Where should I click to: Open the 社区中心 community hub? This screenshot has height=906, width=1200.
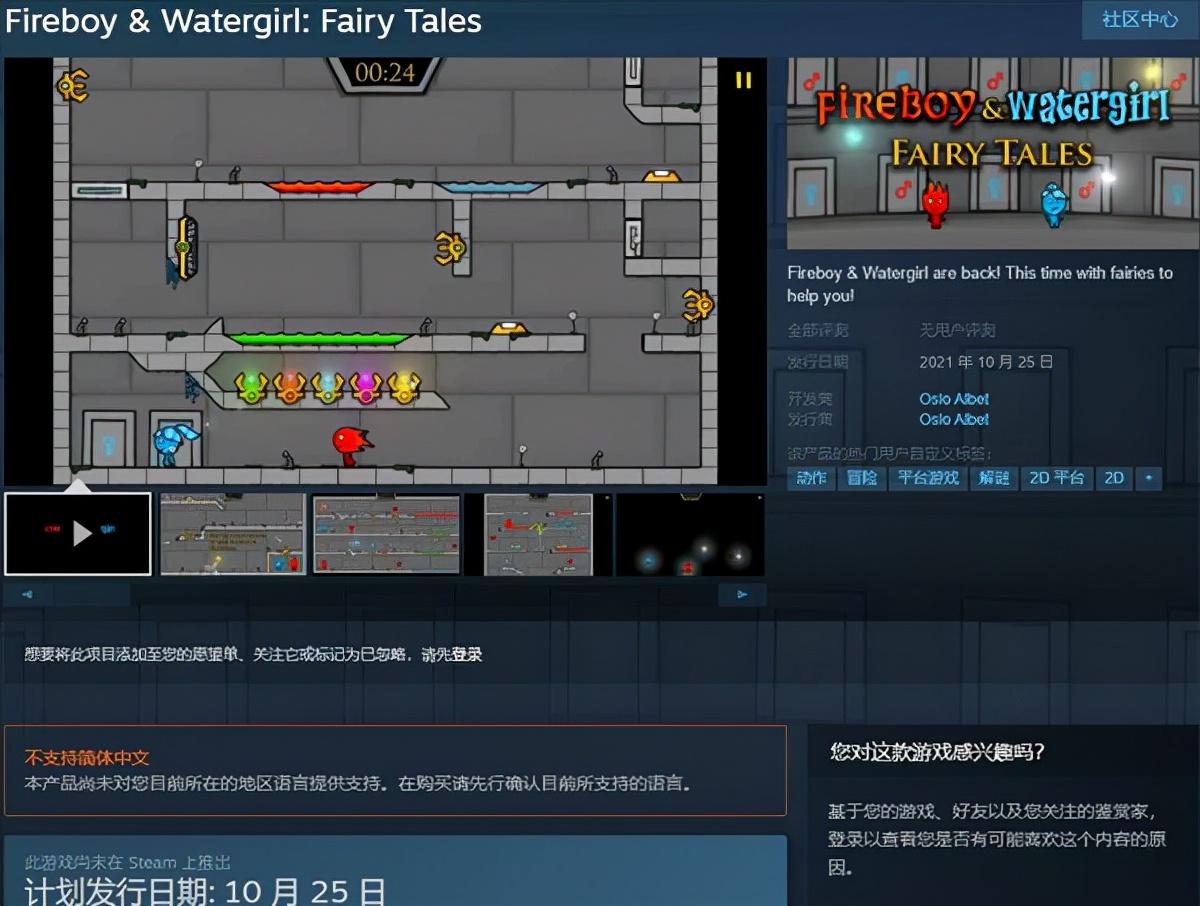(x=1140, y=20)
